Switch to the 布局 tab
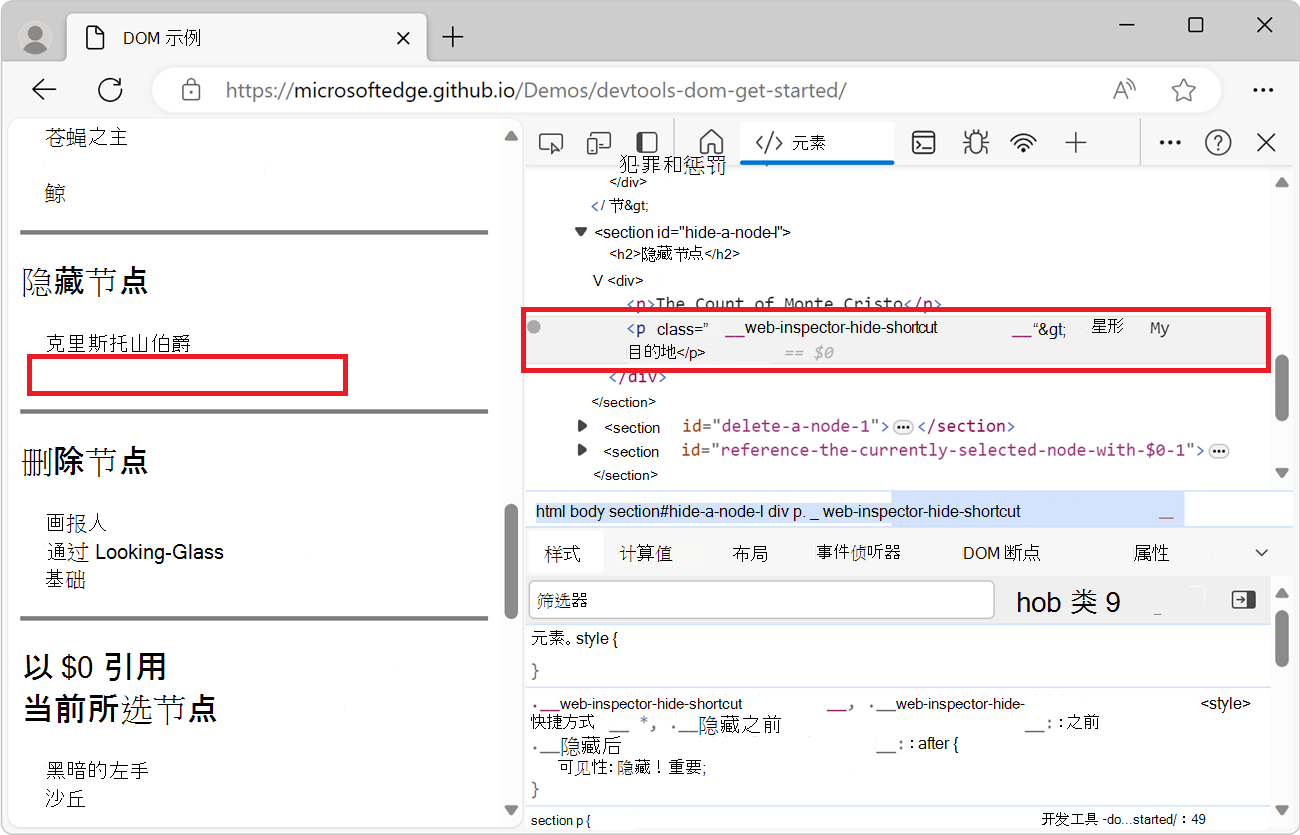The width and height of the screenshot is (1300, 835). pos(750,553)
